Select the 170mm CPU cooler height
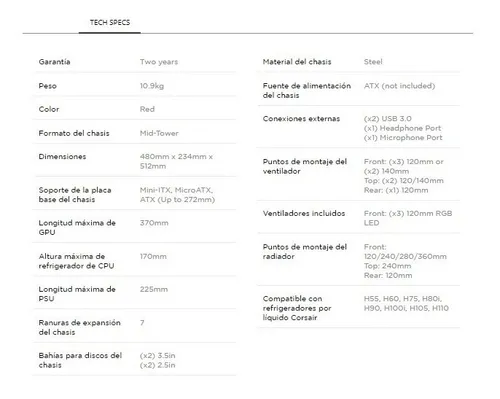 coord(153,256)
